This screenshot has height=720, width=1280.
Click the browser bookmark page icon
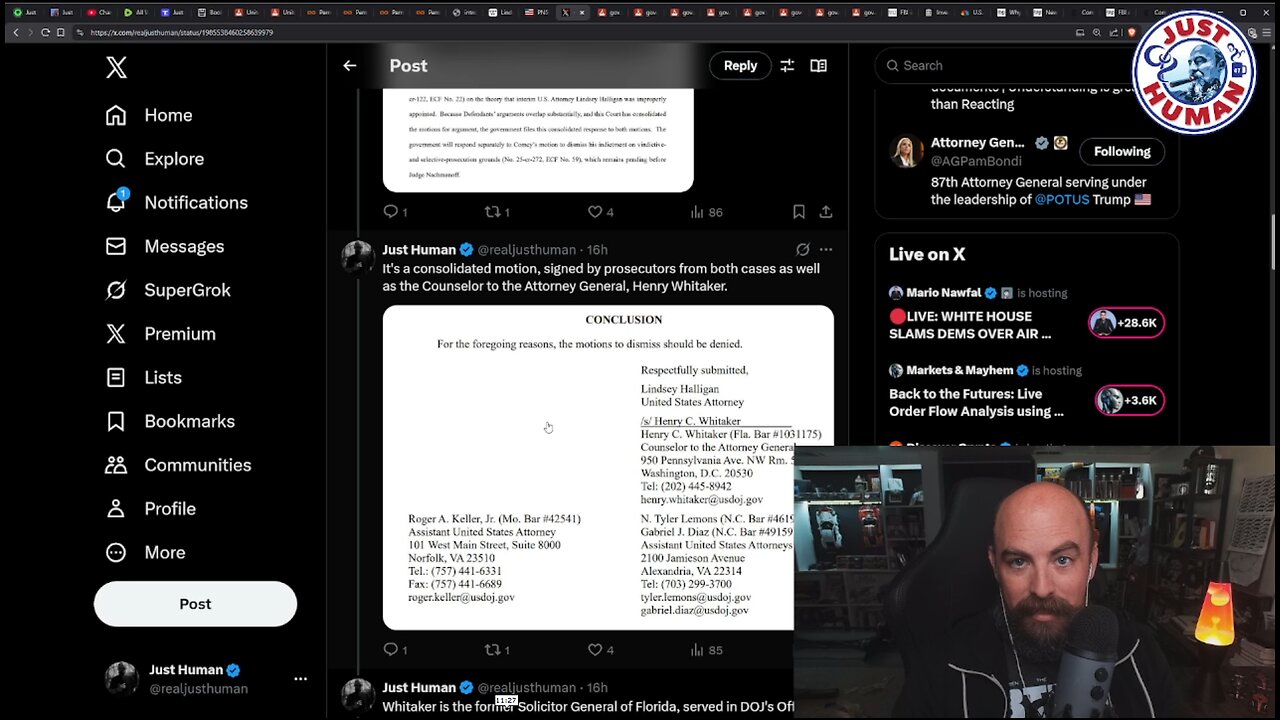tap(60, 32)
